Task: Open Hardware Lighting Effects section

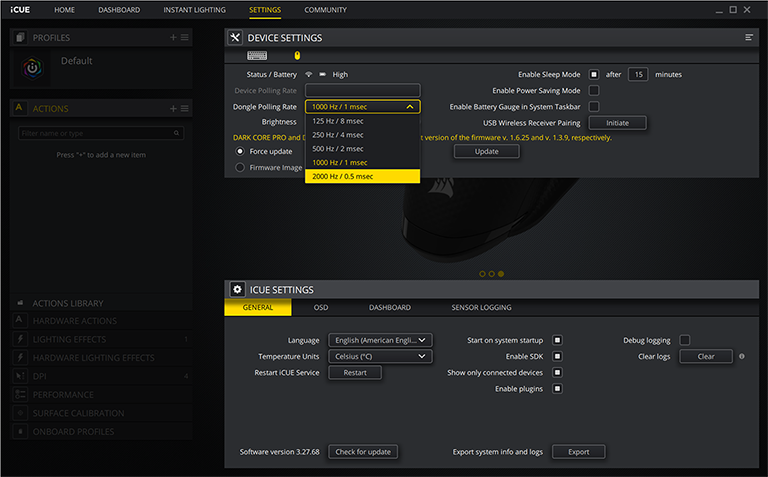Action: 101,358
